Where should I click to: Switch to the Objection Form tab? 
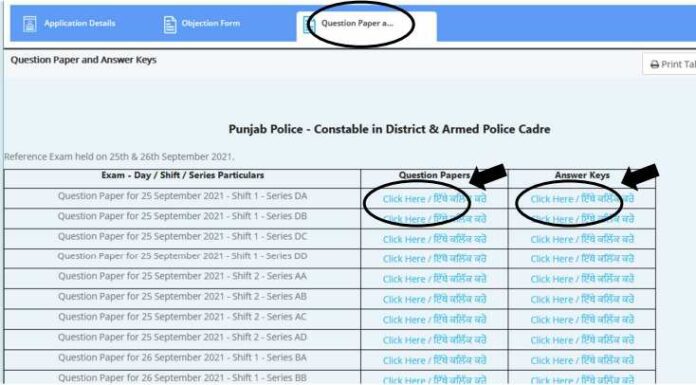point(202,24)
